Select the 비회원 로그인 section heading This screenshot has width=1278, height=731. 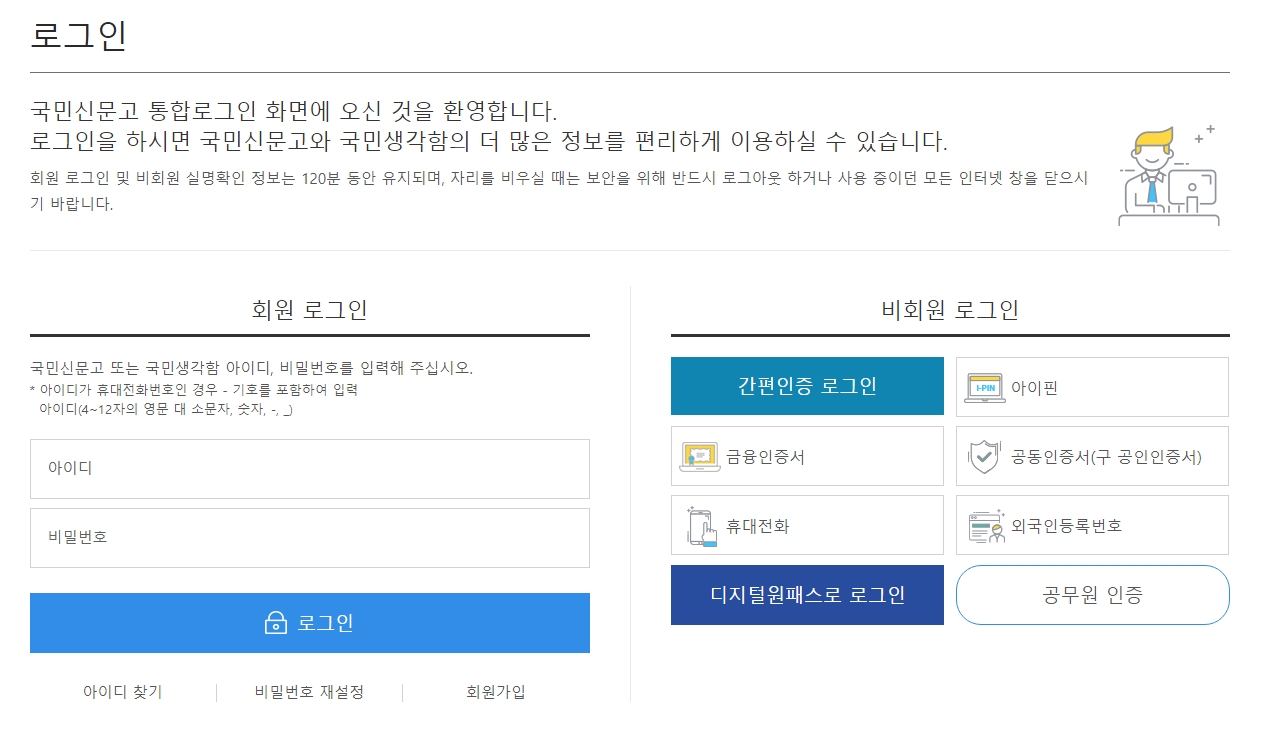coord(949,309)
